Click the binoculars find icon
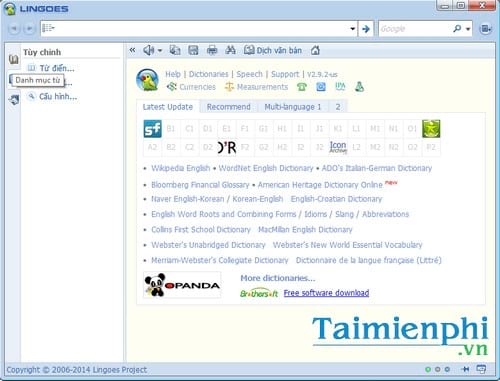This screenshot has width=500, height=381. (x=230, y=50)
